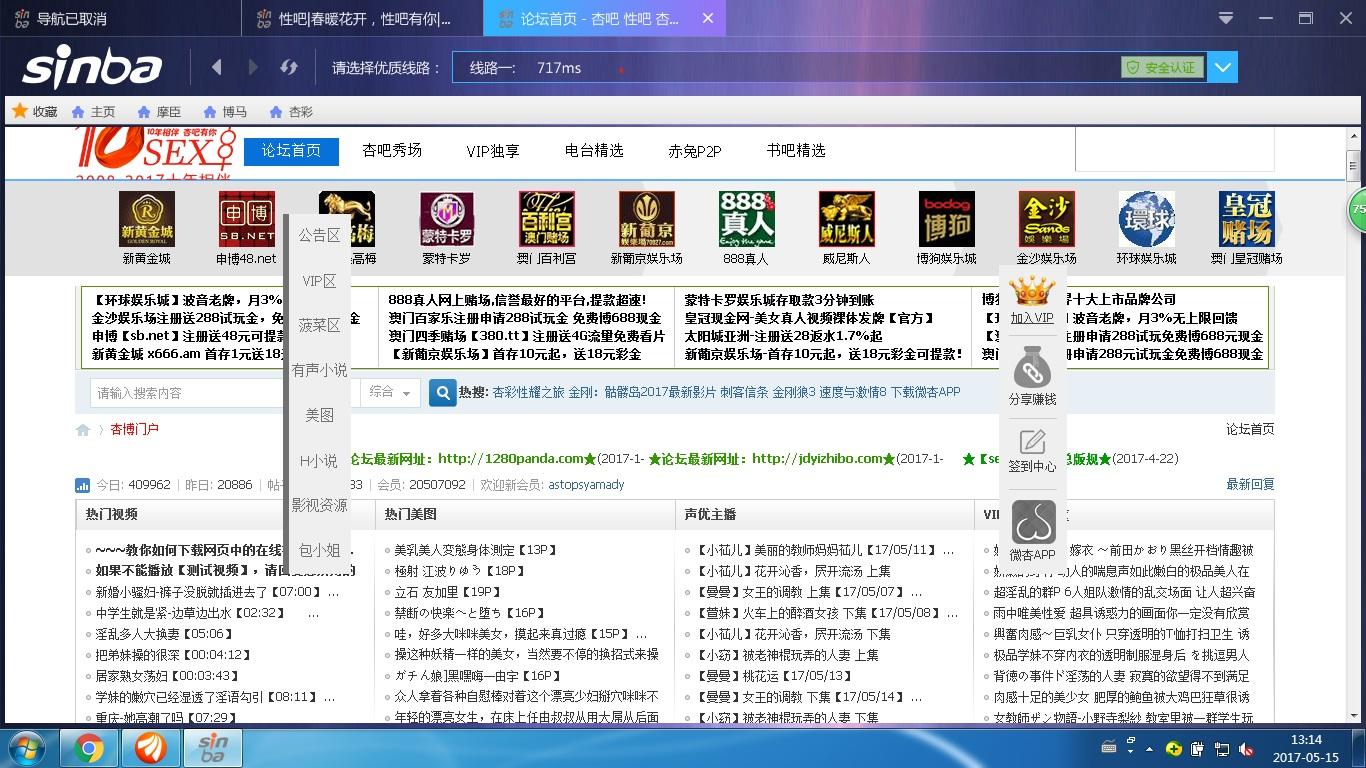
Task: Open the 最新回复 link
Action: (1250, 485)
